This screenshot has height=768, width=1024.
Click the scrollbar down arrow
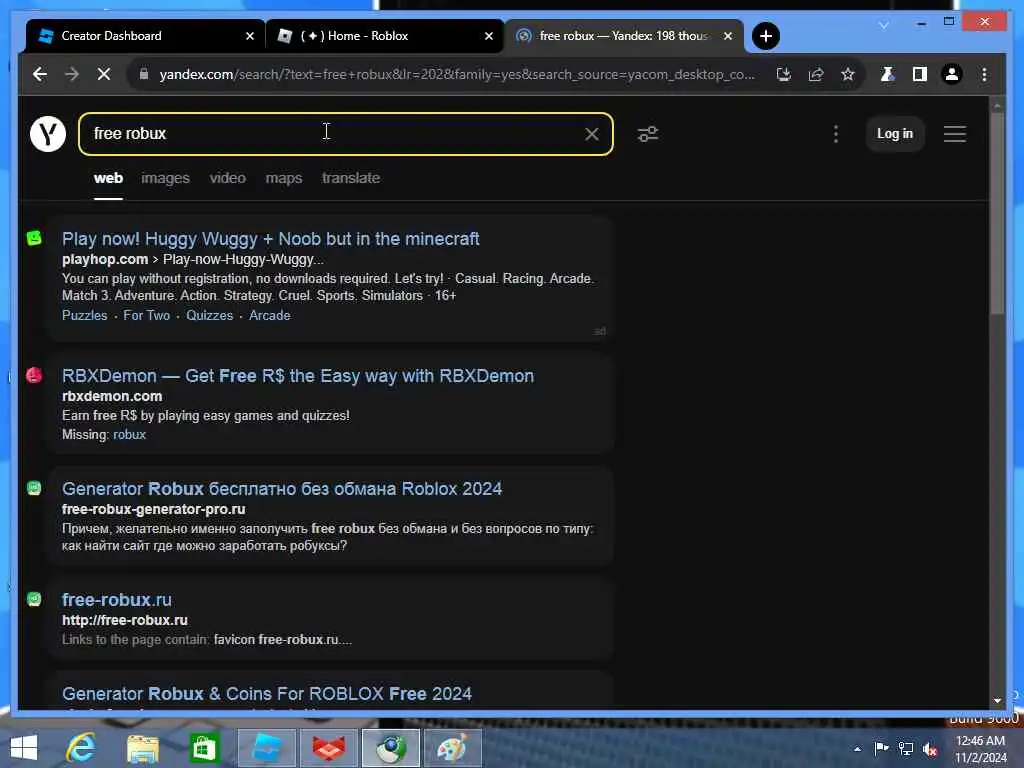click(997, 701)
